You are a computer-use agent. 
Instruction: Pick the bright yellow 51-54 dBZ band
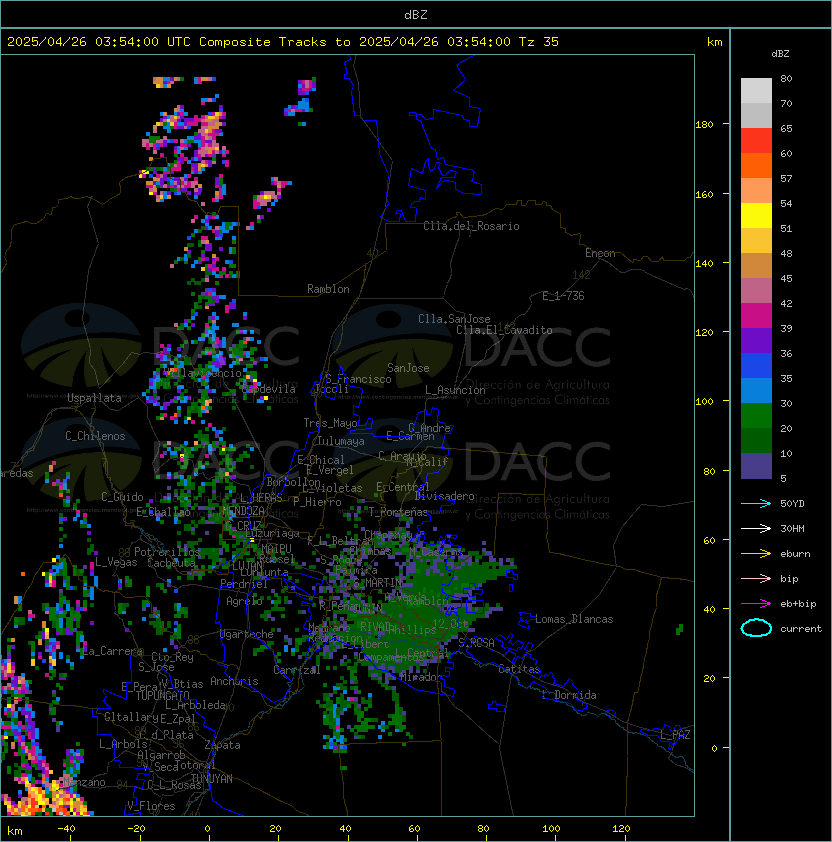point(756,216)
